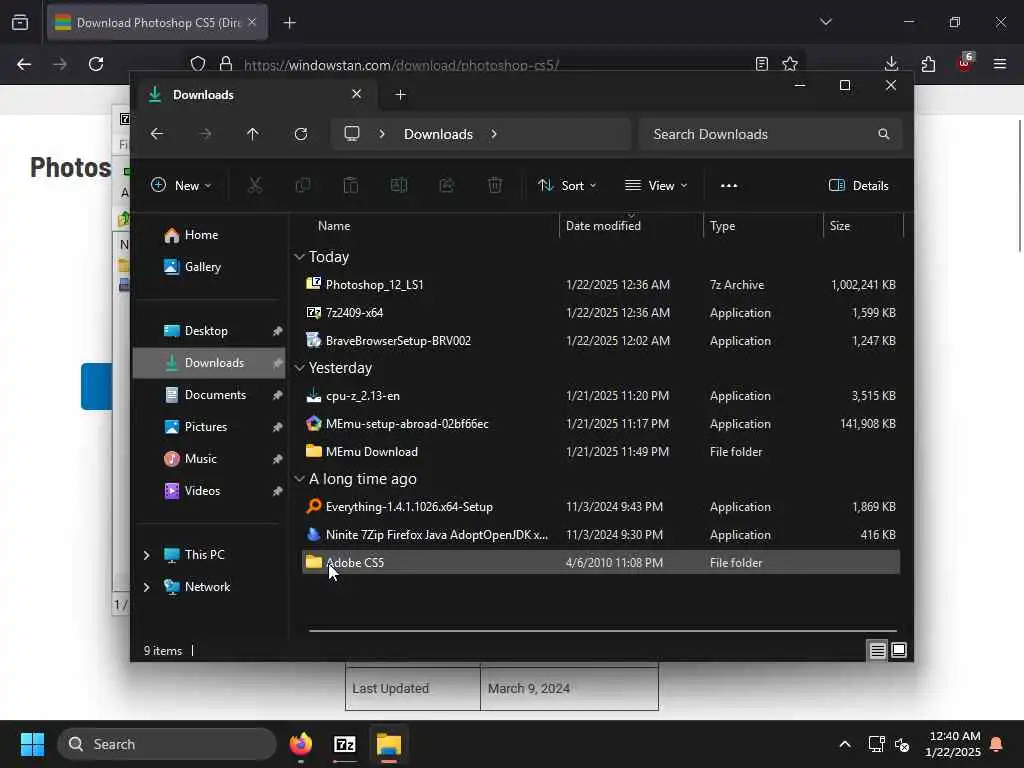Open a new Explorer tab
The width and height of the screenshot is (1024, 768).
coord(401,95)
